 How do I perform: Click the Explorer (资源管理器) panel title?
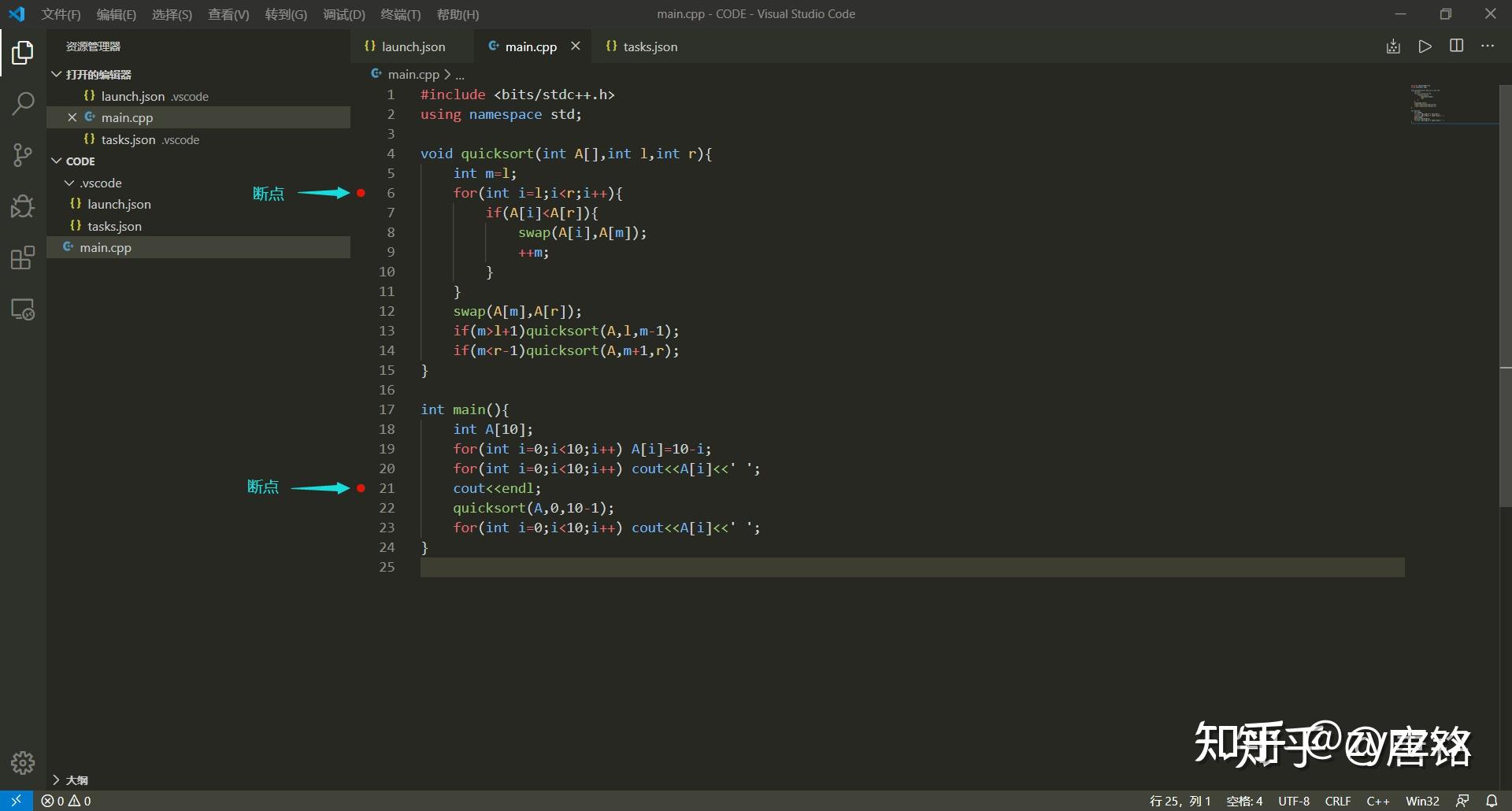click(x=93, y=46)
